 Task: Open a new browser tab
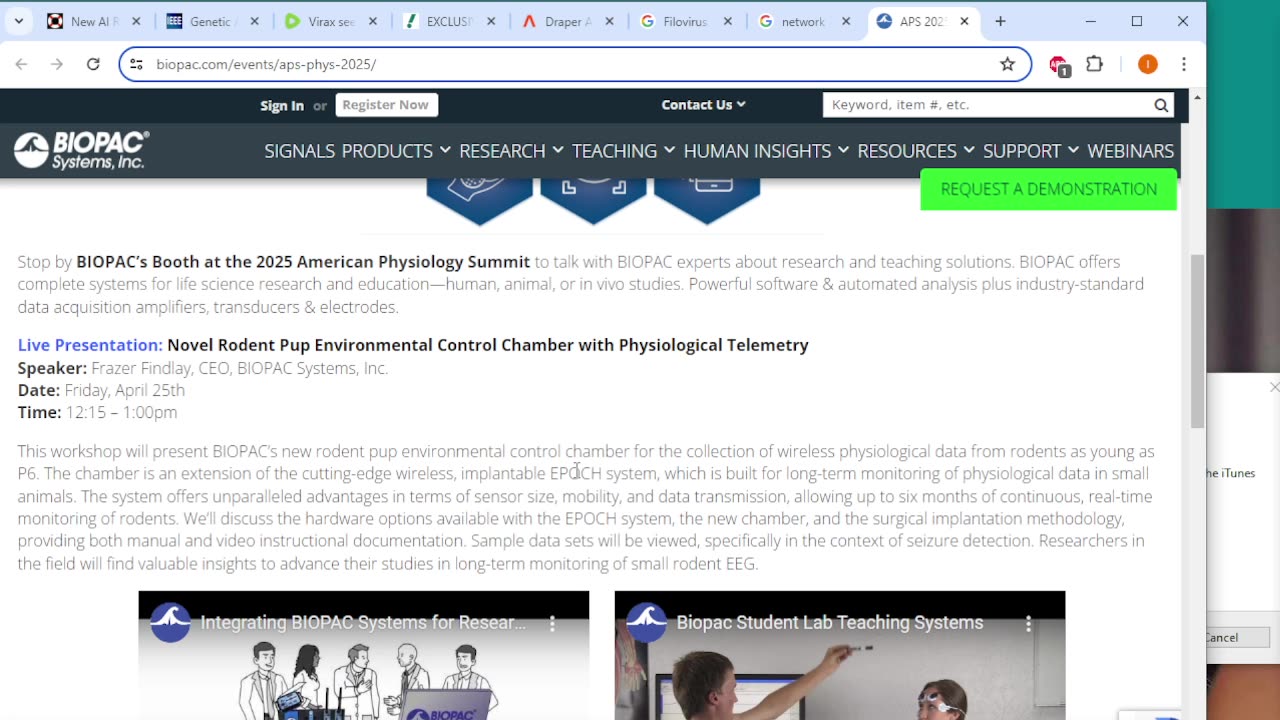(x=1000, y=21)
